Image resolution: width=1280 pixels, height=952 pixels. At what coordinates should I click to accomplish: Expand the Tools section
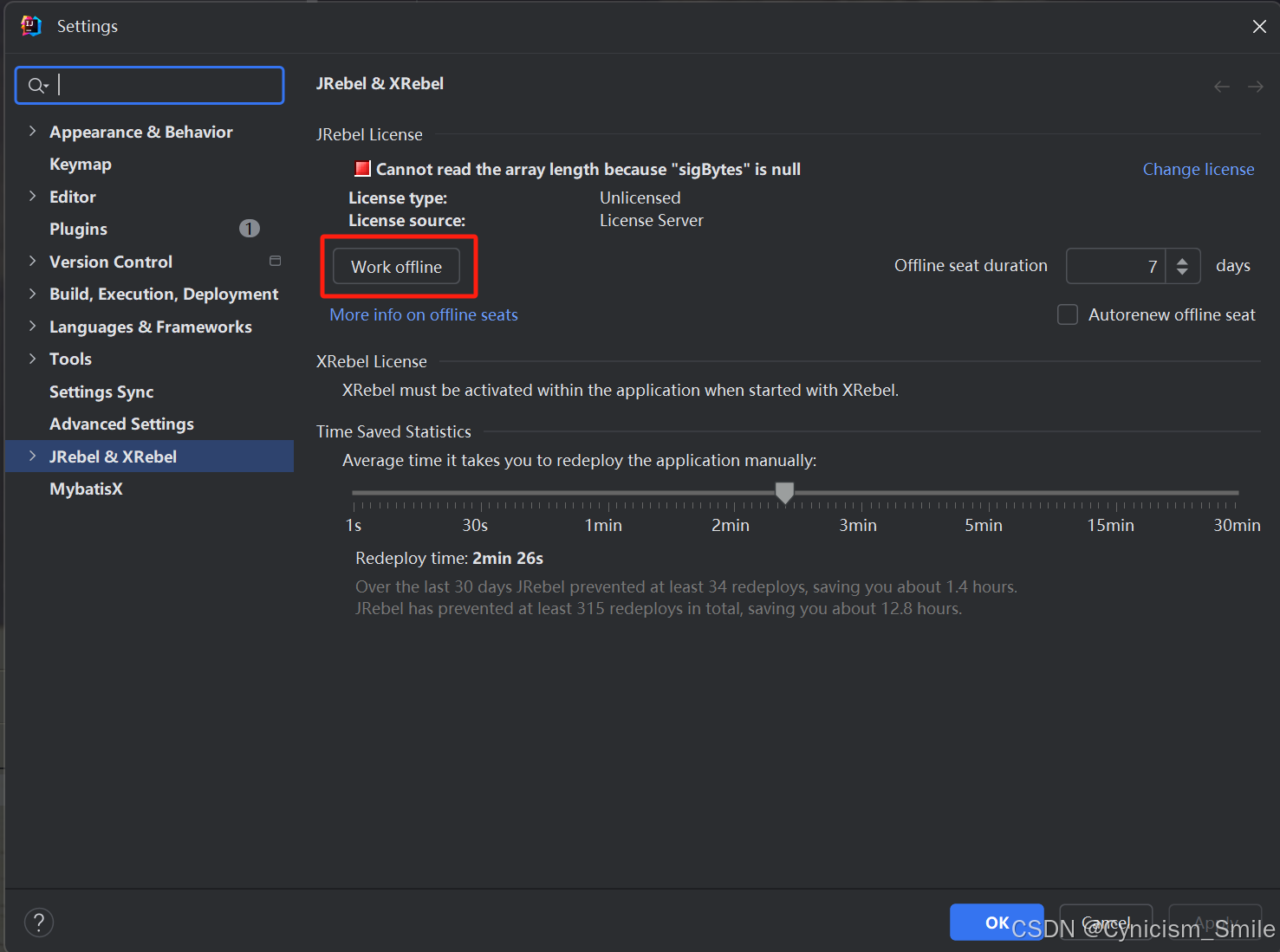click(32, 359)
